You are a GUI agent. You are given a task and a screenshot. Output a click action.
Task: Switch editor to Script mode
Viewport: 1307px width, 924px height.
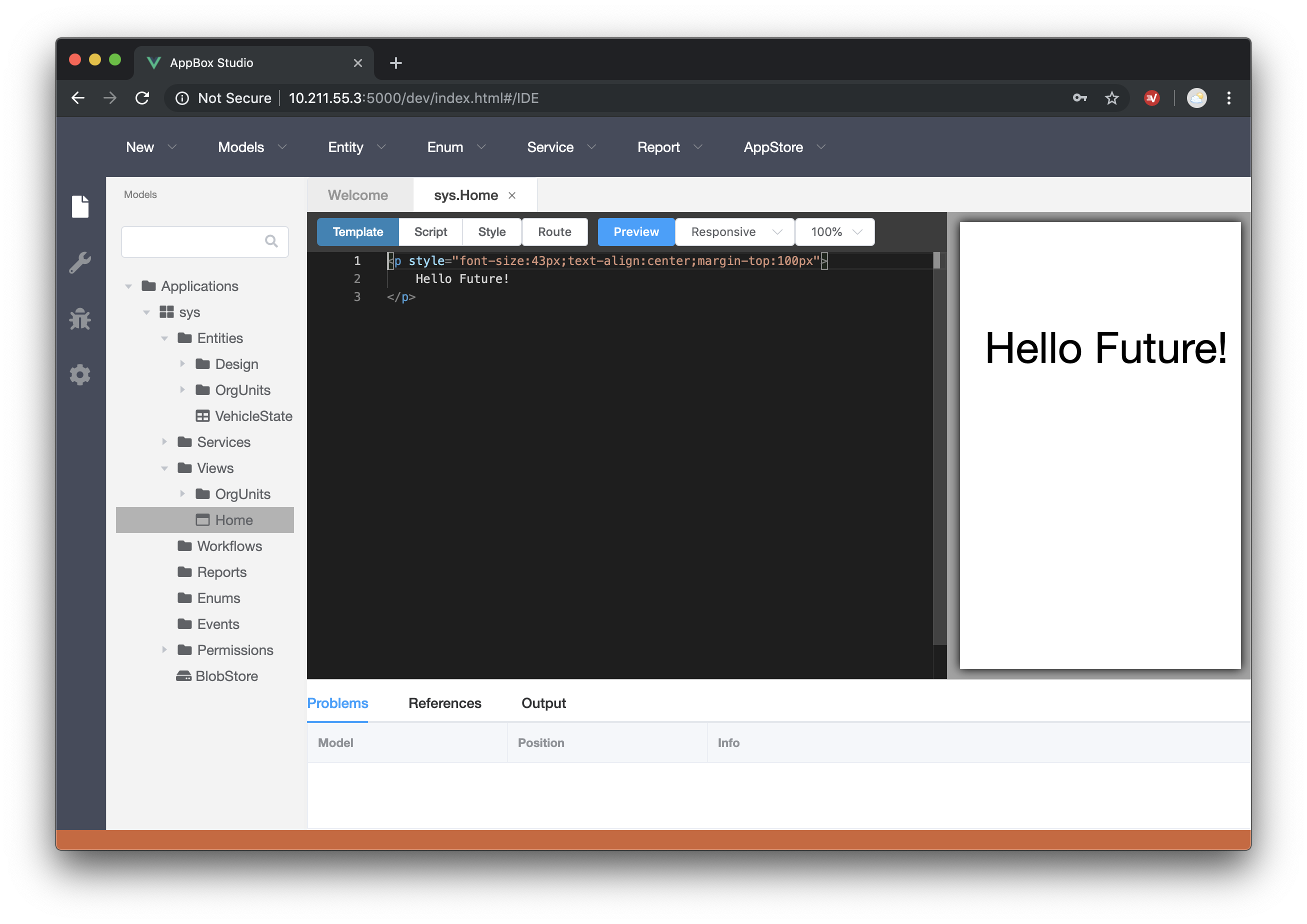[430, 231]
